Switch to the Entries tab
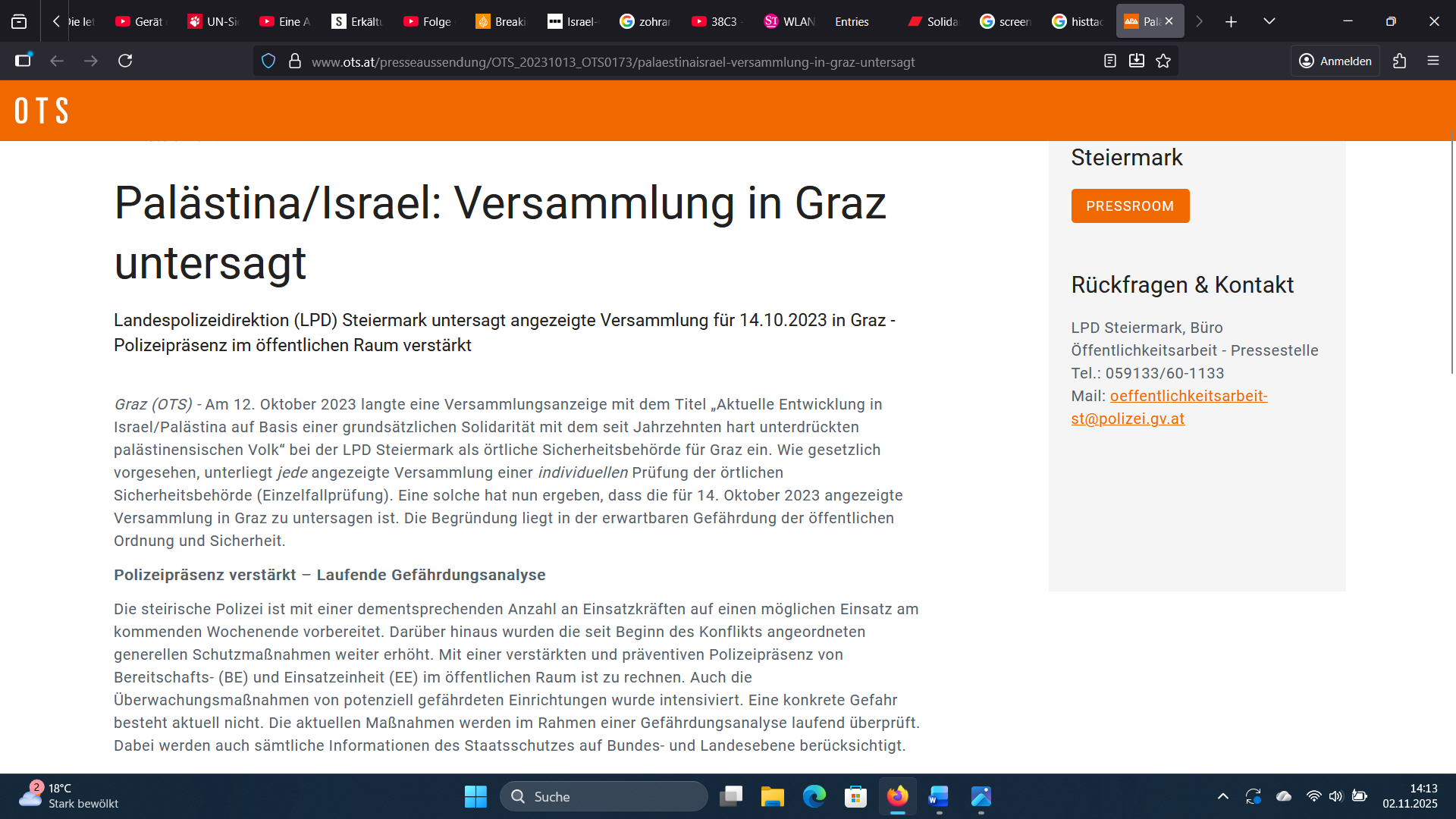The width and height of the screenshot is (1456, 819). [852, 21]
